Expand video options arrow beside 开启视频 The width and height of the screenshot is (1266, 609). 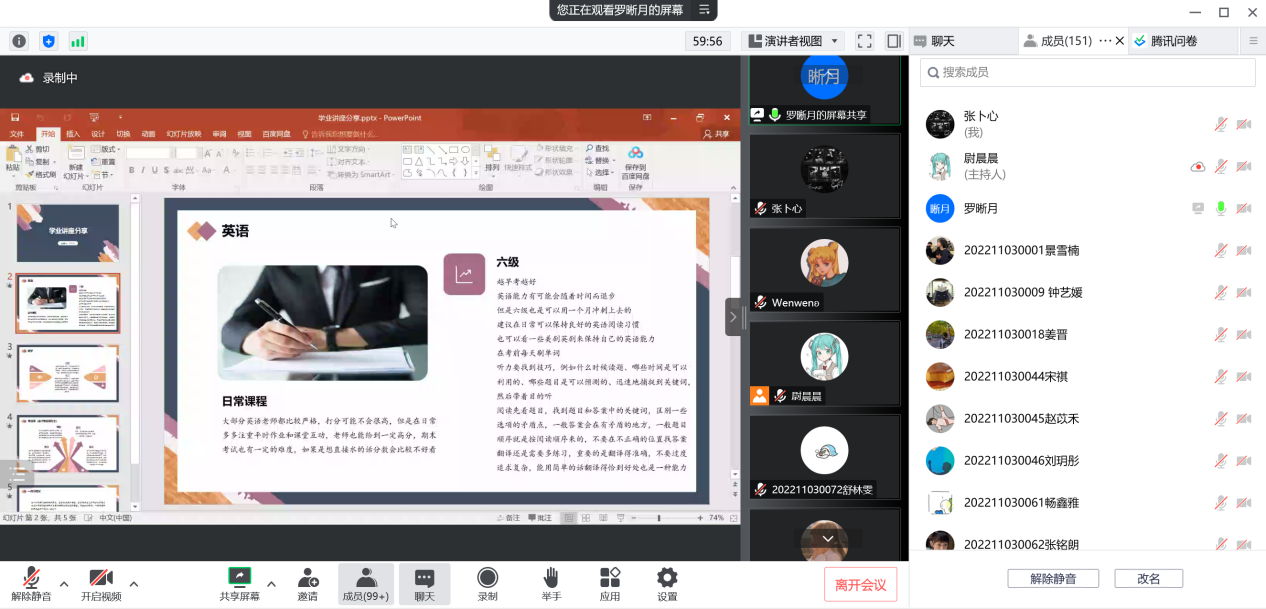click(x=134, y=584)
